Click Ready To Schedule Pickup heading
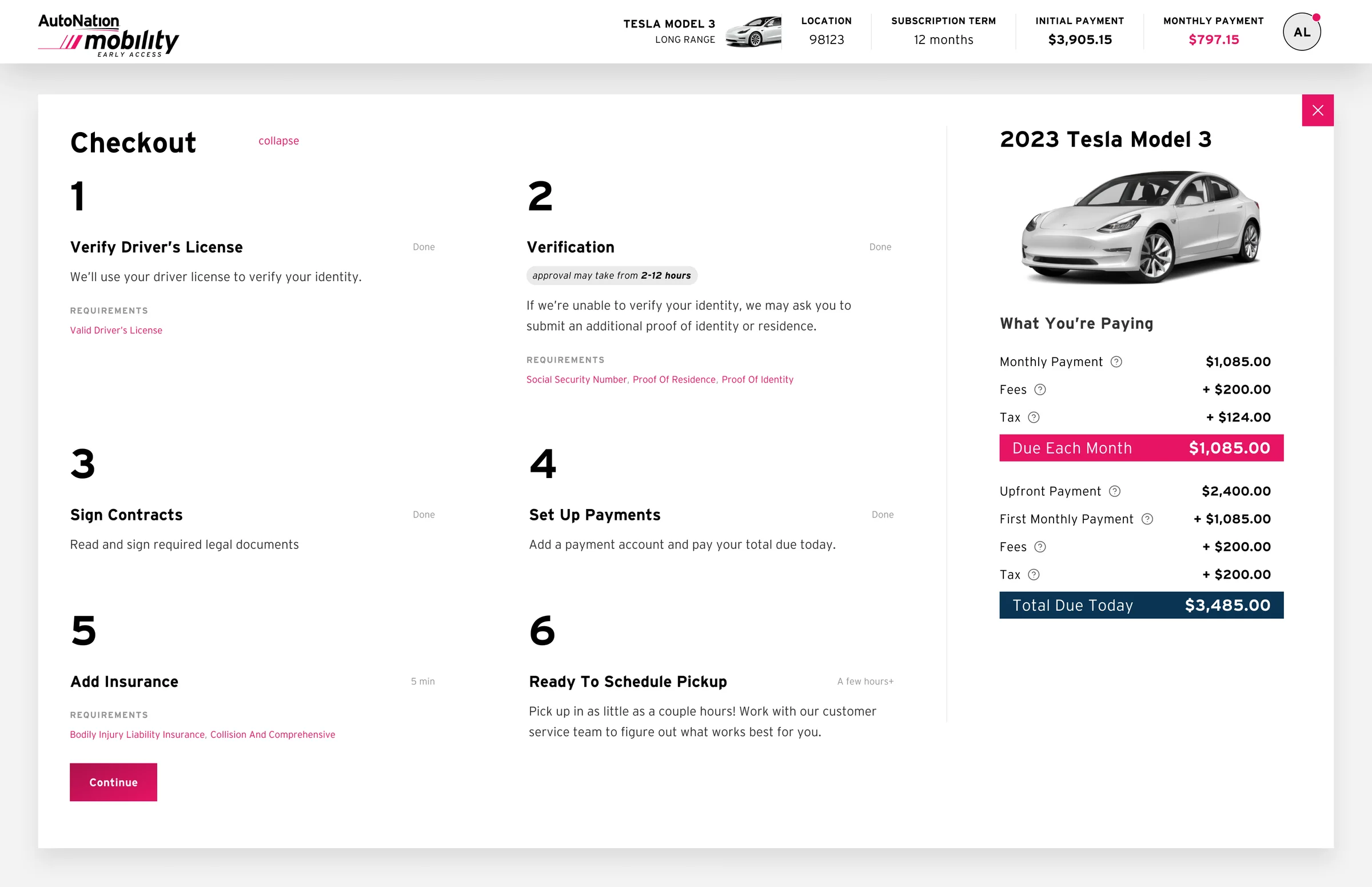The image size is (1372, 887). point(628,681)
